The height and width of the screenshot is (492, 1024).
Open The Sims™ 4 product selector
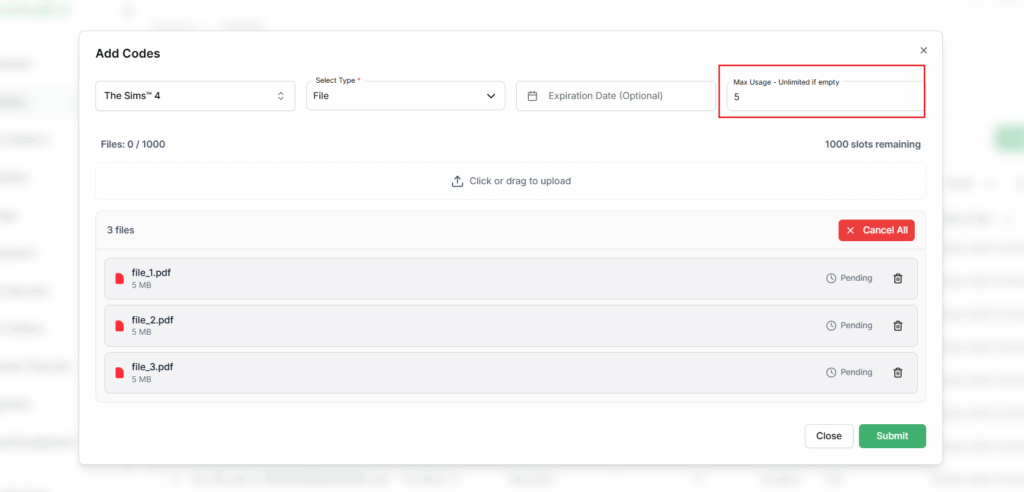[195, 96]
